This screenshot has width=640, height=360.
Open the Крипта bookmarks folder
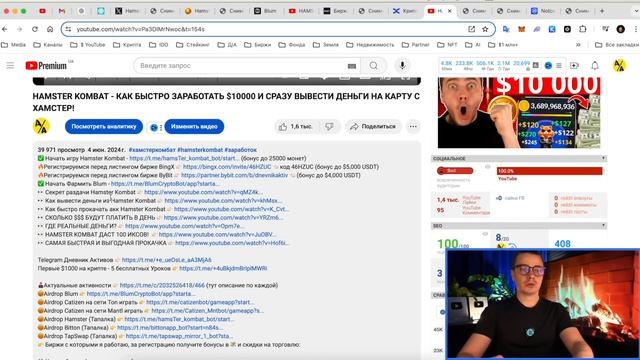pos(127,44)
